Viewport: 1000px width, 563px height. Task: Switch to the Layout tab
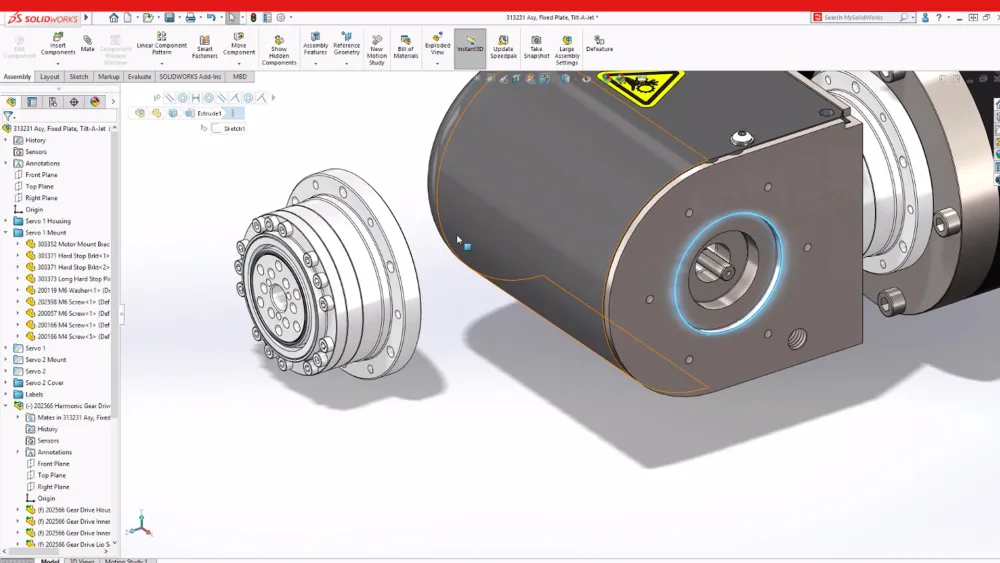tap(49, 77)
